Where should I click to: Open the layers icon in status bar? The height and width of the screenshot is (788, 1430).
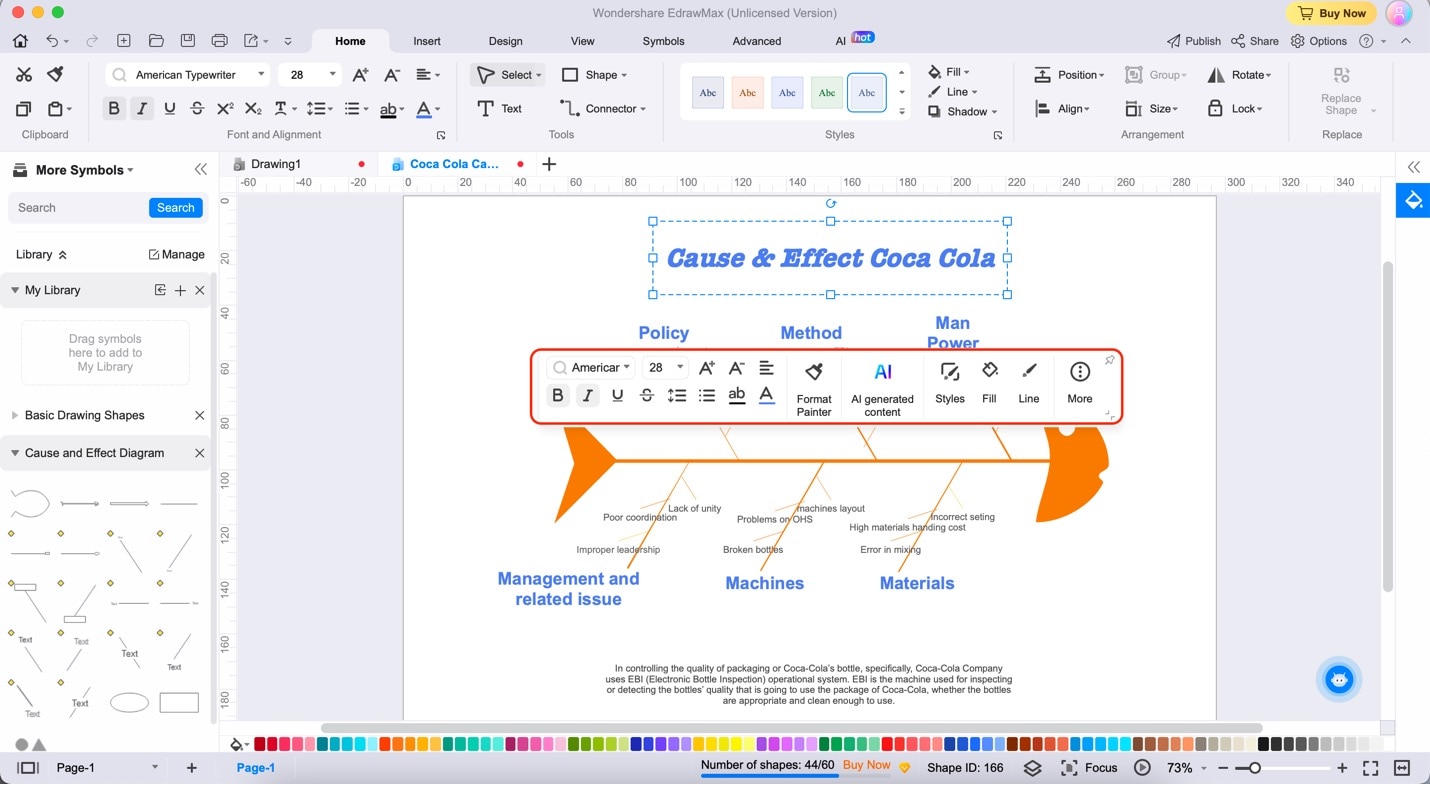1033,768
